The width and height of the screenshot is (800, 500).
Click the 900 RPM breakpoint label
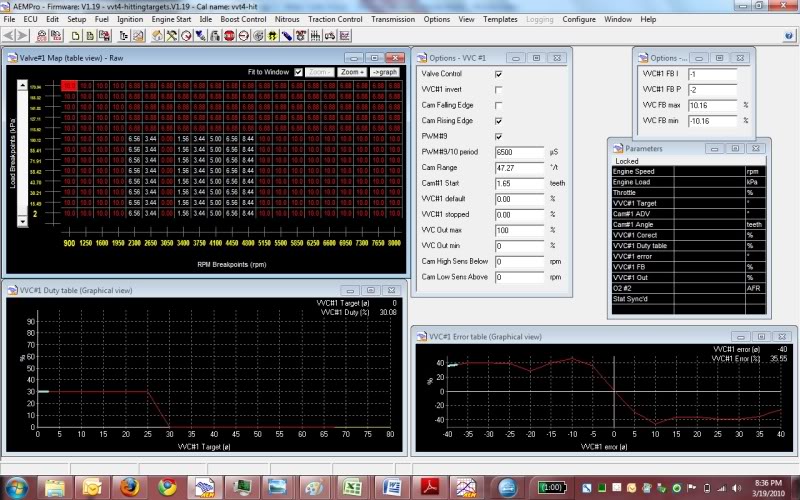pyautogui.click(x=69, y=243)
